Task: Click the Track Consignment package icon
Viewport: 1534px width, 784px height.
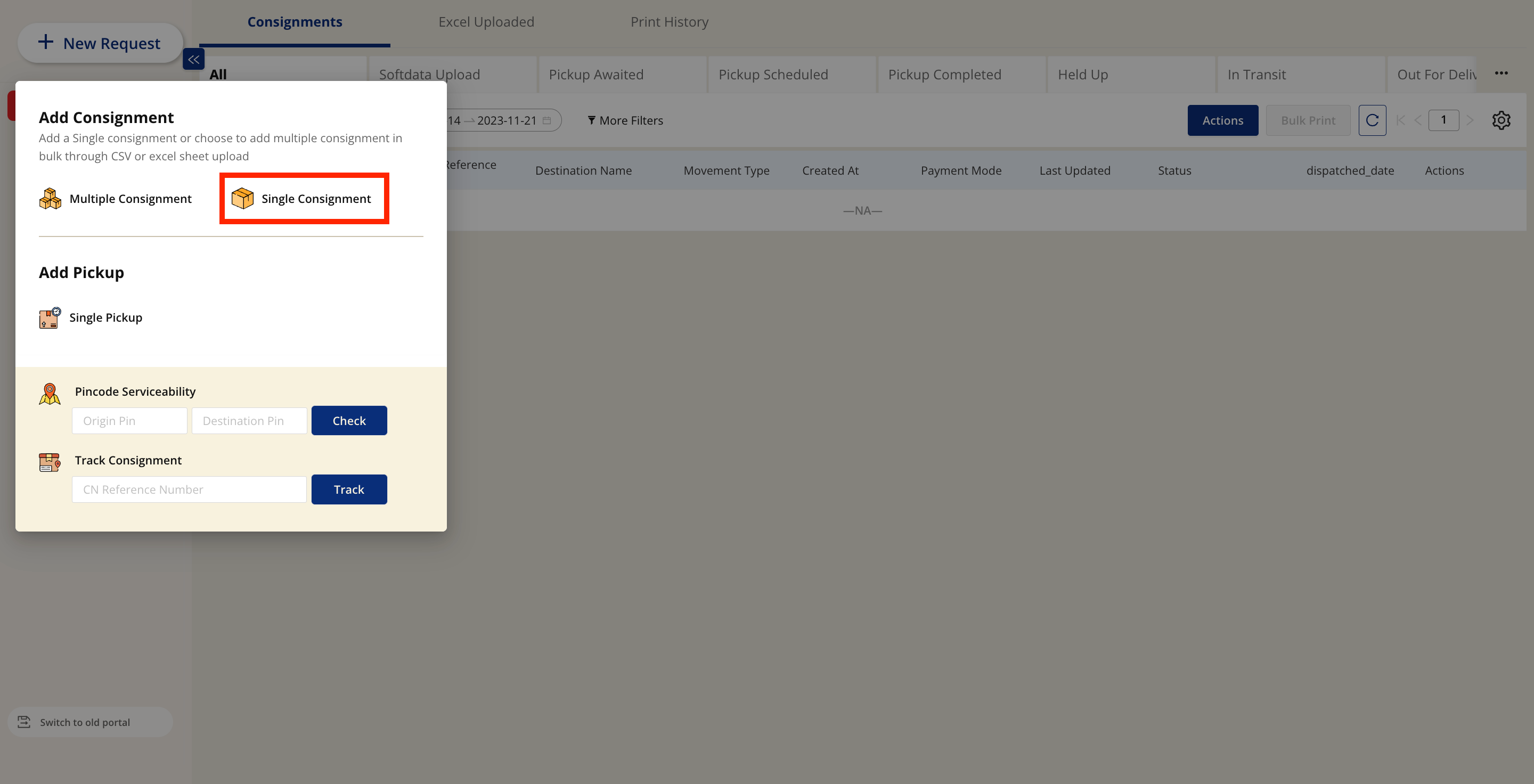Action: 50,462
